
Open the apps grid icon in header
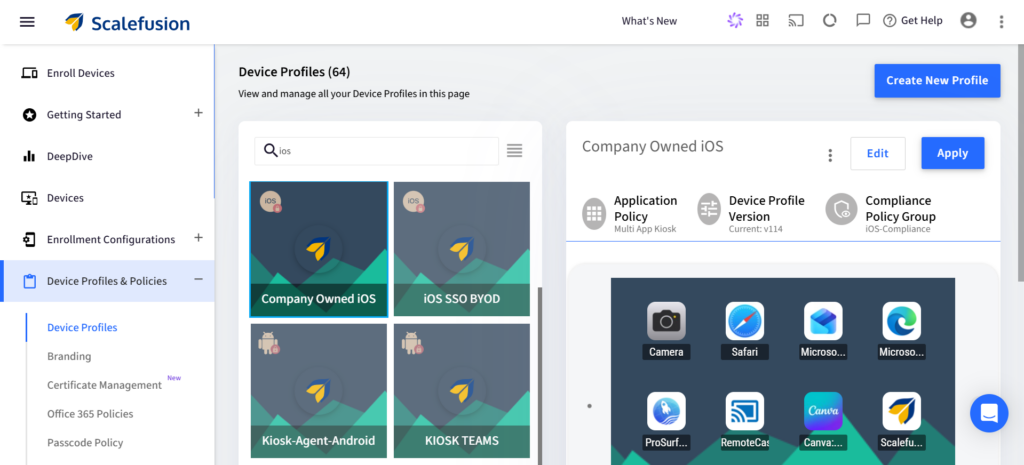pyautogui.click(x=762, y=21)
